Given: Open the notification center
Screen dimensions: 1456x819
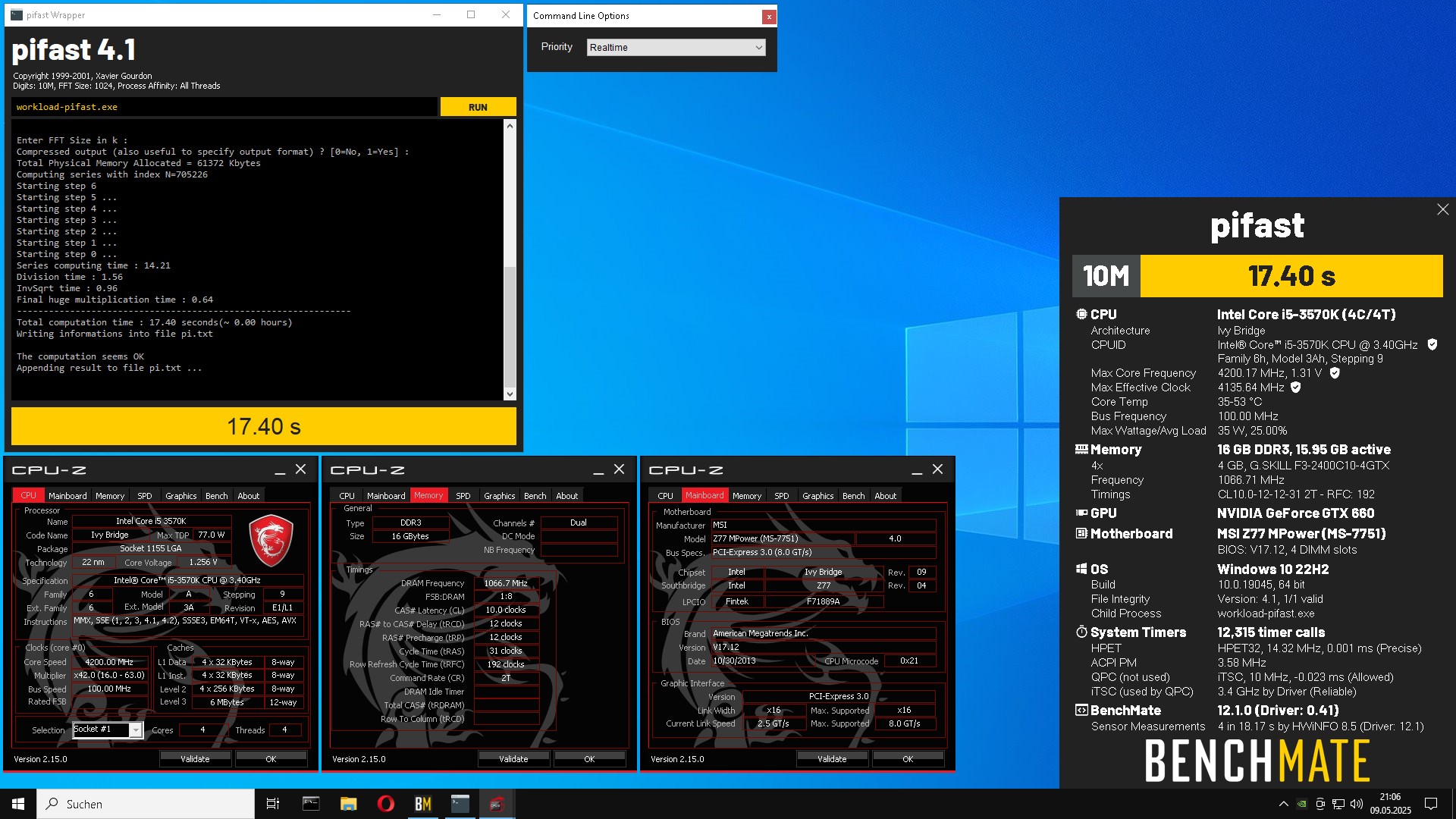Looking at the screenshot, I should point(1431,804).
